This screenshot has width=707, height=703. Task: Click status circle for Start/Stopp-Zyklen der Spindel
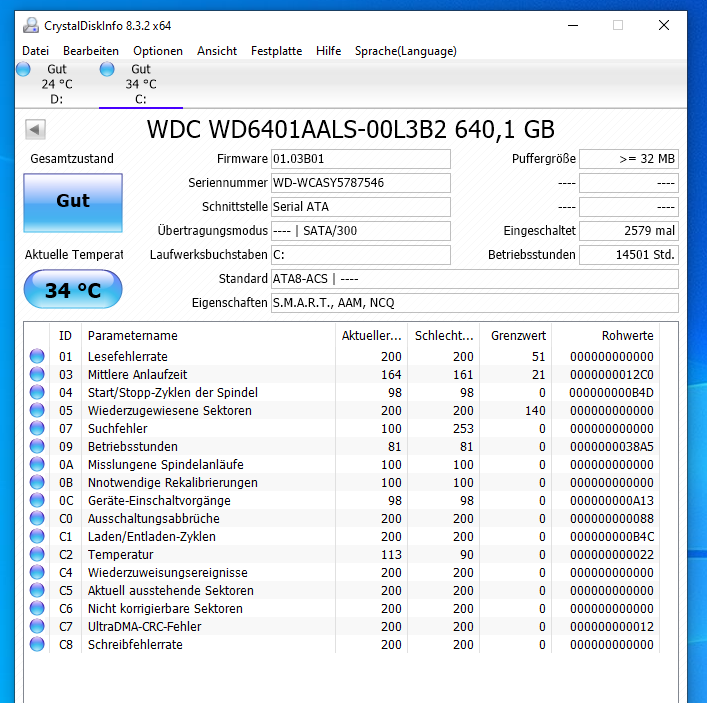(37, 392)
